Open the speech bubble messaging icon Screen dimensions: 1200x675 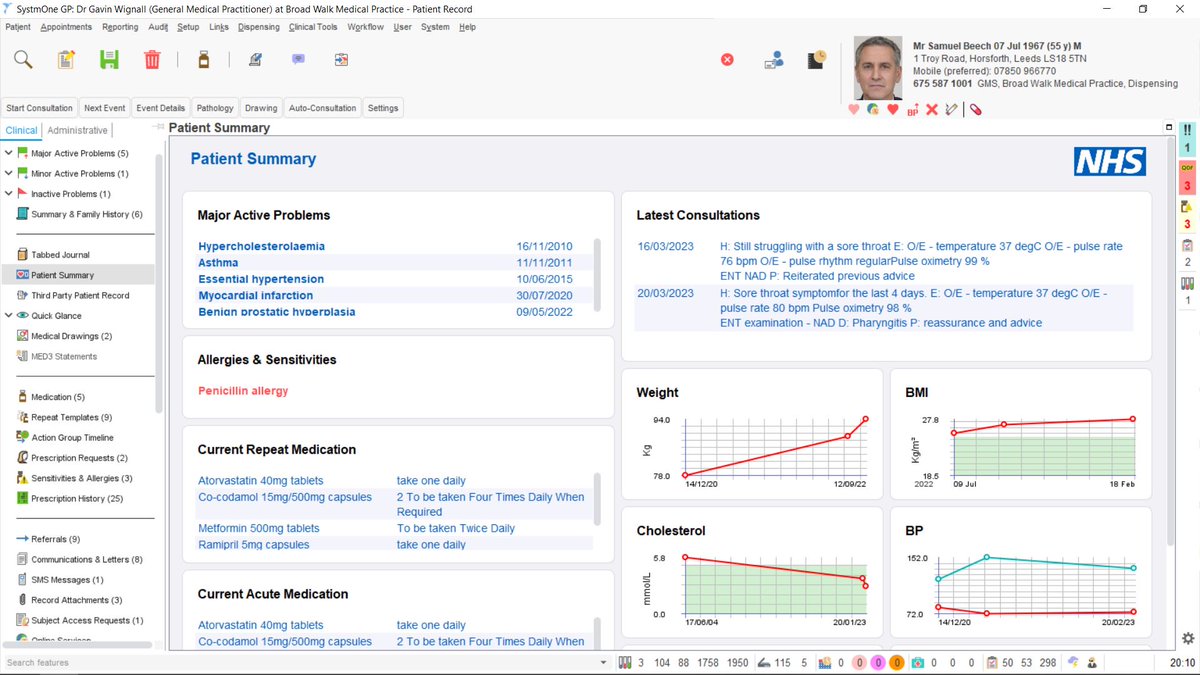[x=297, y=59]
